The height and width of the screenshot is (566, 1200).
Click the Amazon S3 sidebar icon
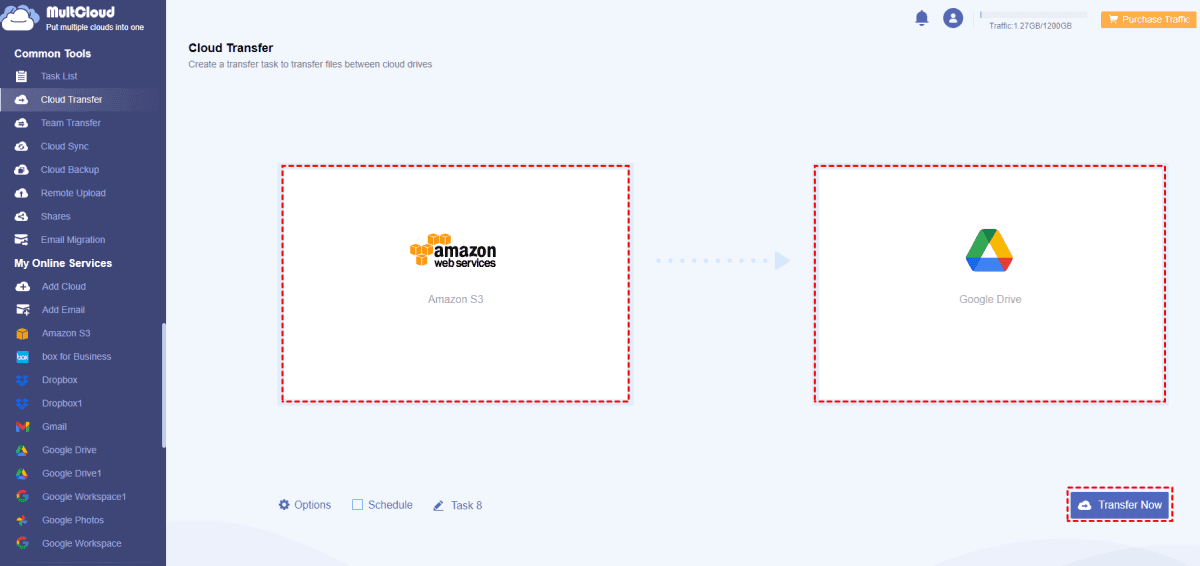click(x=22, y=333)
